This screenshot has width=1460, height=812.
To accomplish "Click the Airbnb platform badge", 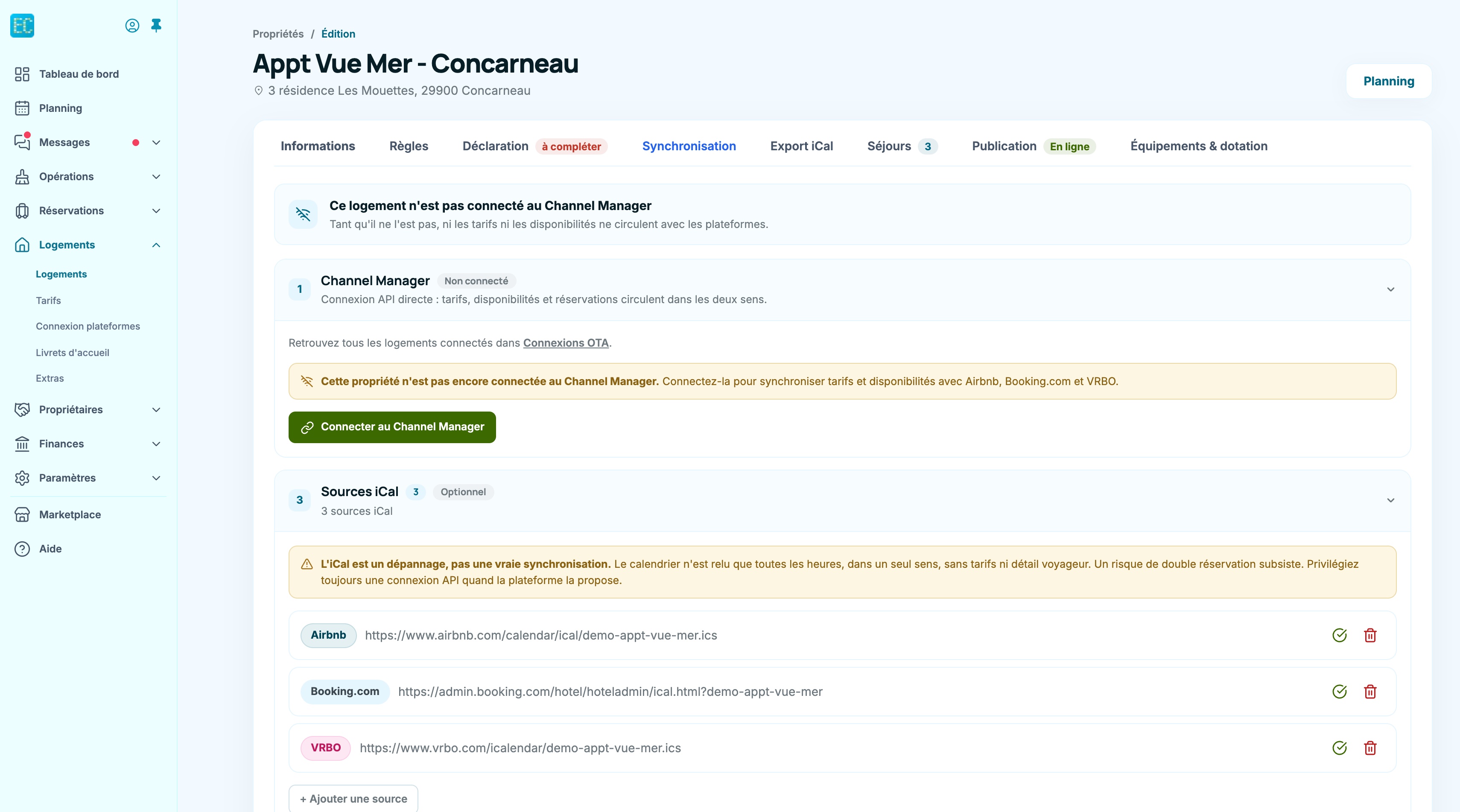I will [x=328, y=635].
